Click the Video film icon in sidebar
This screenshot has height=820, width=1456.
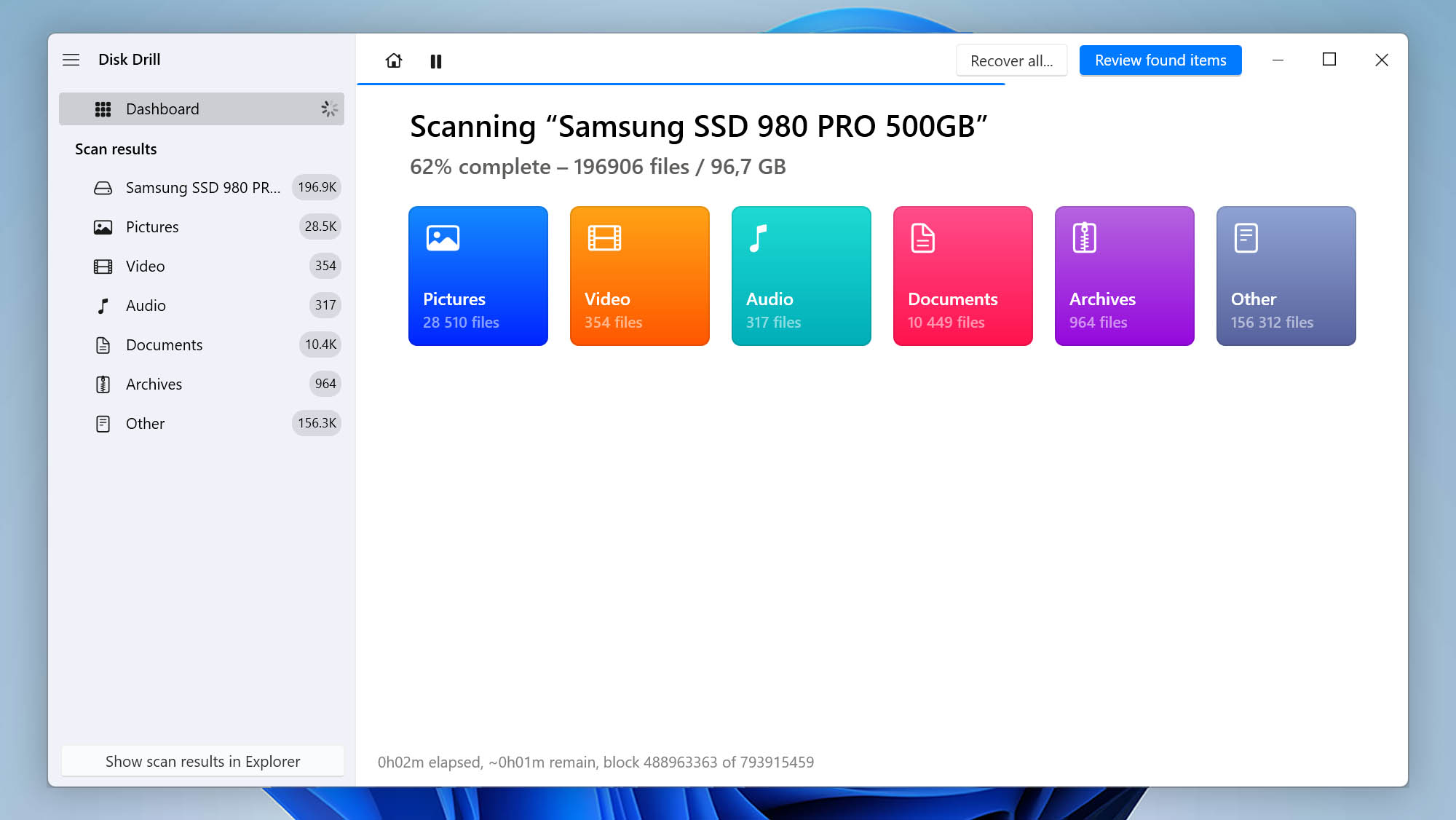coord(103,267)
